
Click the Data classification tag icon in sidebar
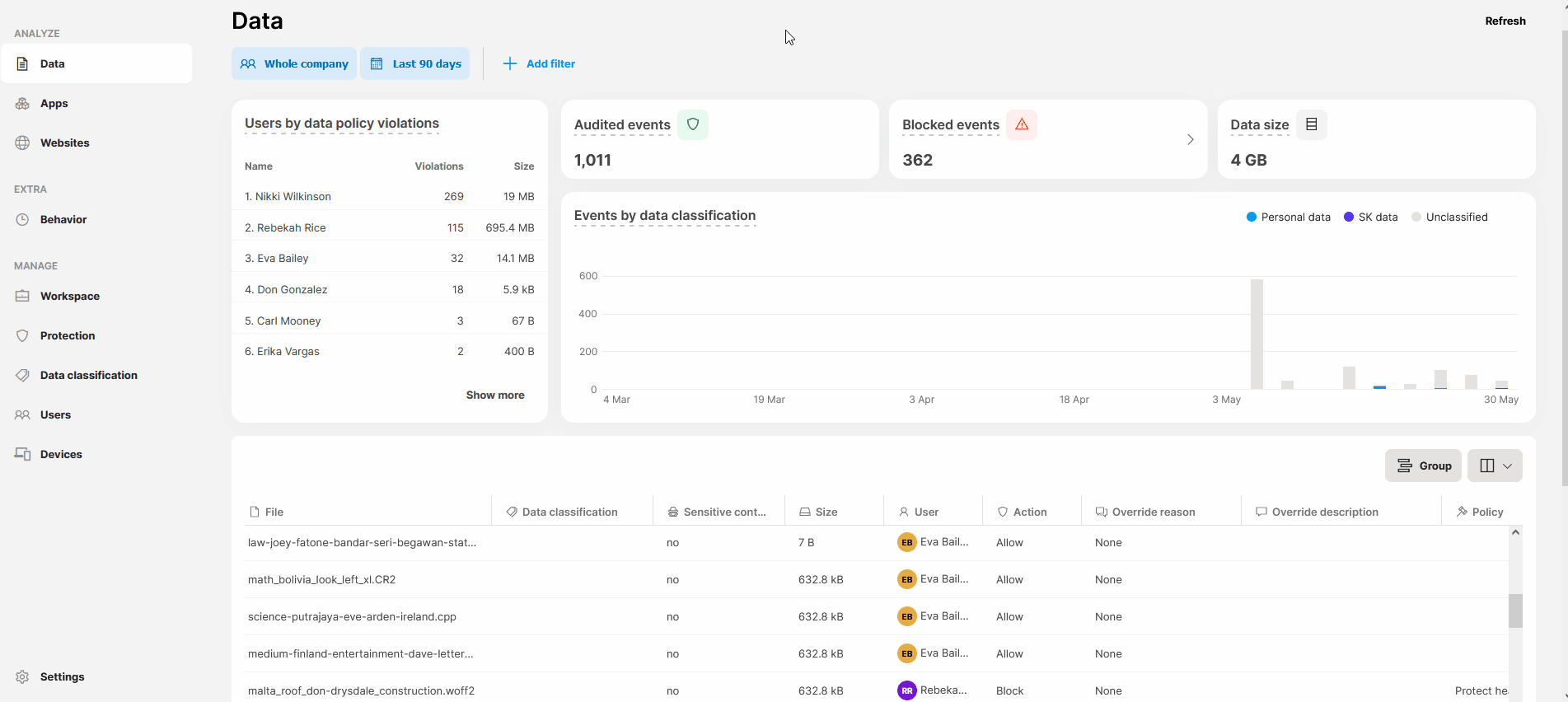click(22, 375)
